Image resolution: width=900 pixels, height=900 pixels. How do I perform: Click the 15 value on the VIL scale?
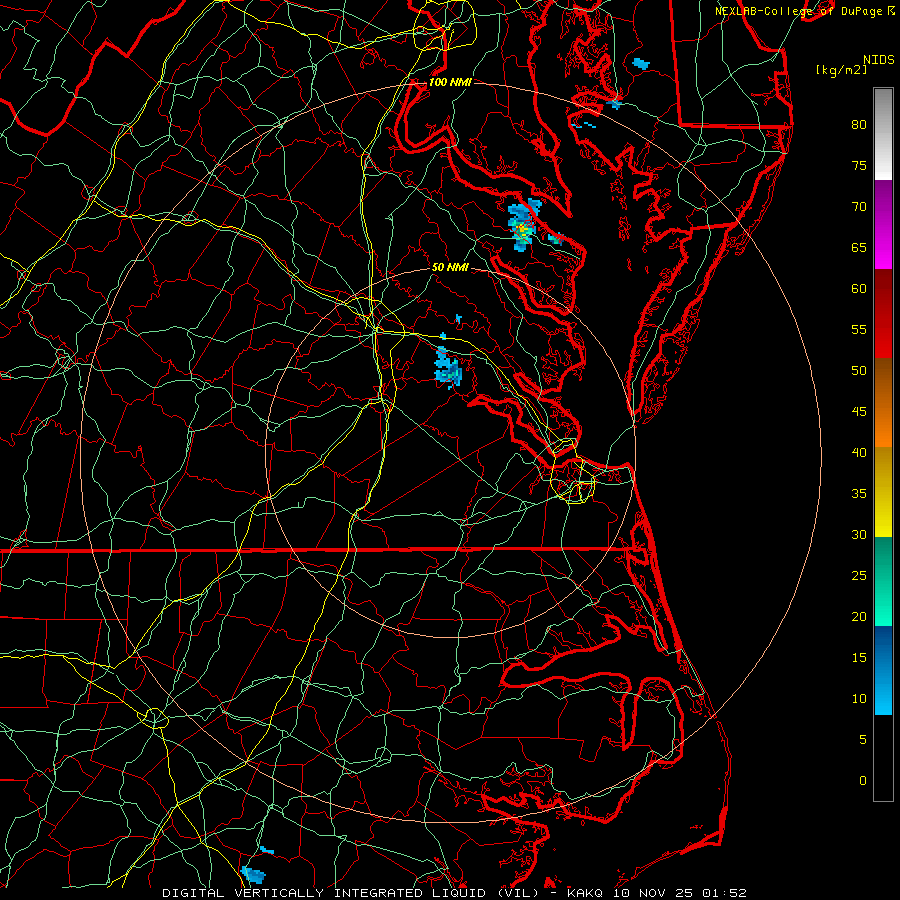click(x=859, y=657)
